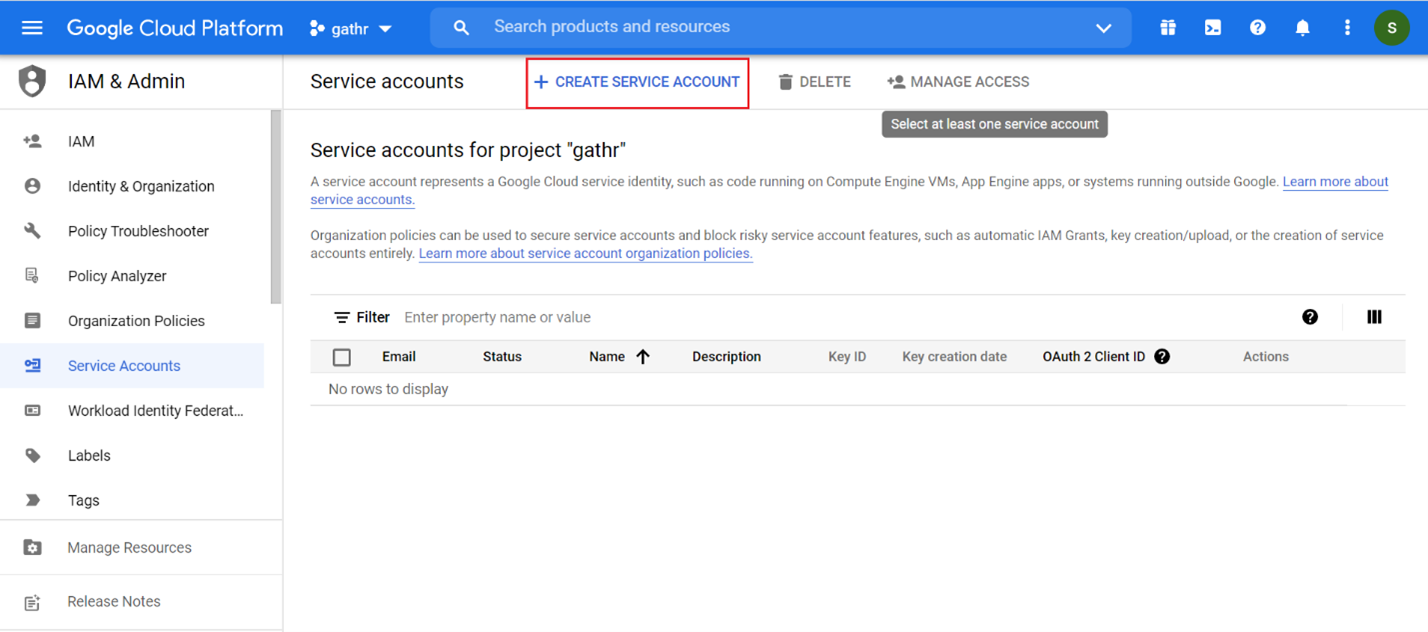Expand the search bar chevron
The image size is (1428, 632).
(1103, 27)
